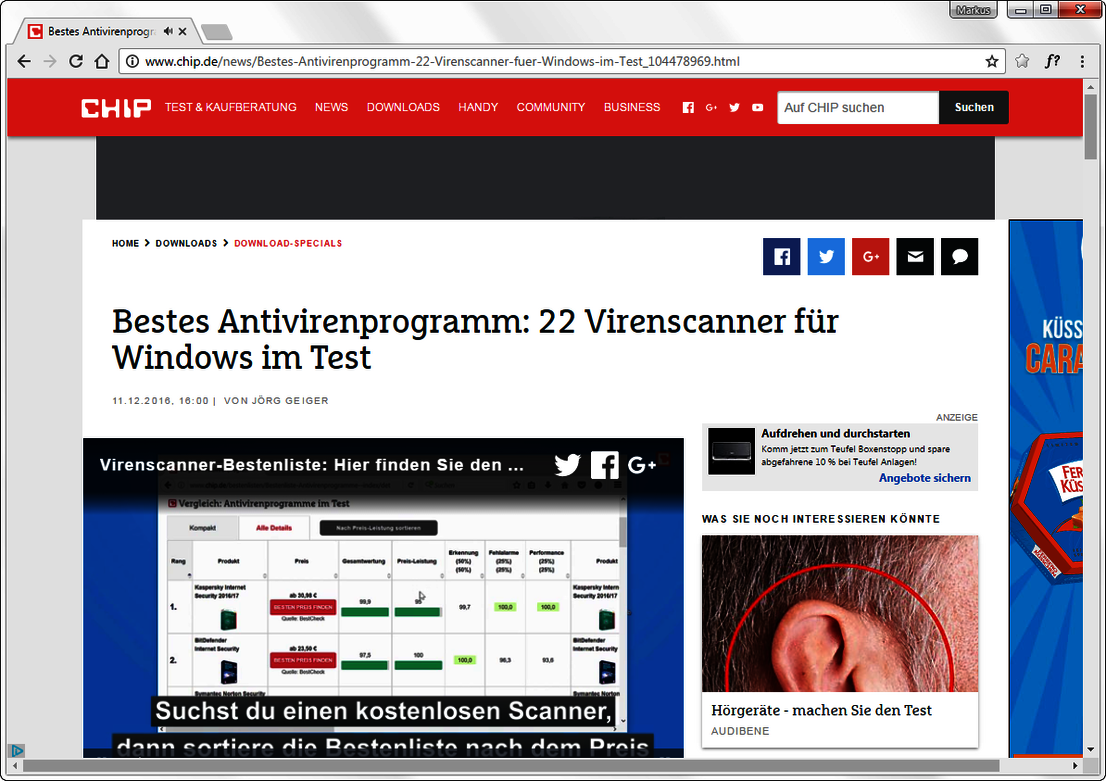
Task: Bookmark page with star icon in address bar
Action: (991, 61)
